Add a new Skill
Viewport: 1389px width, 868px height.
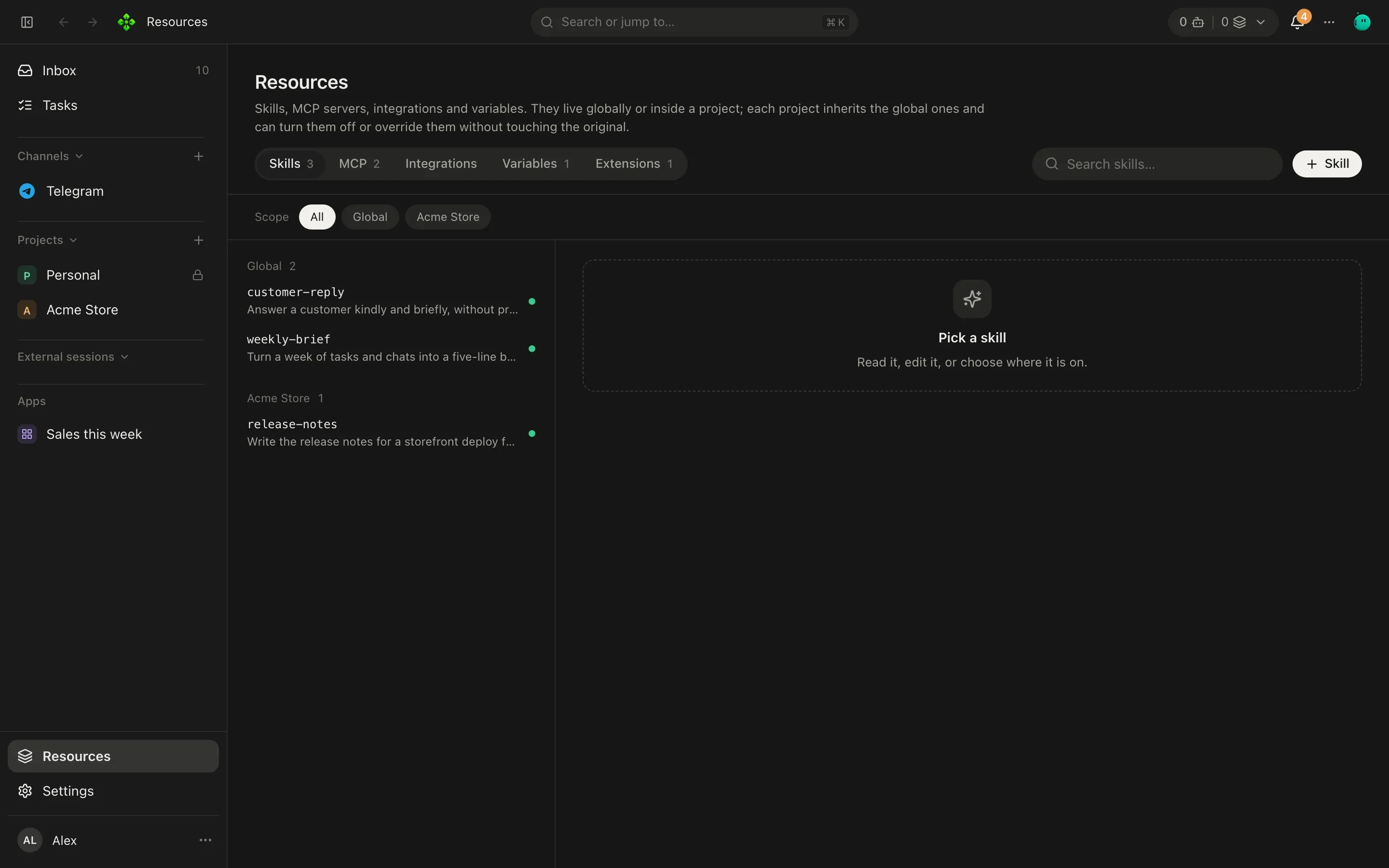[1326, 163]
